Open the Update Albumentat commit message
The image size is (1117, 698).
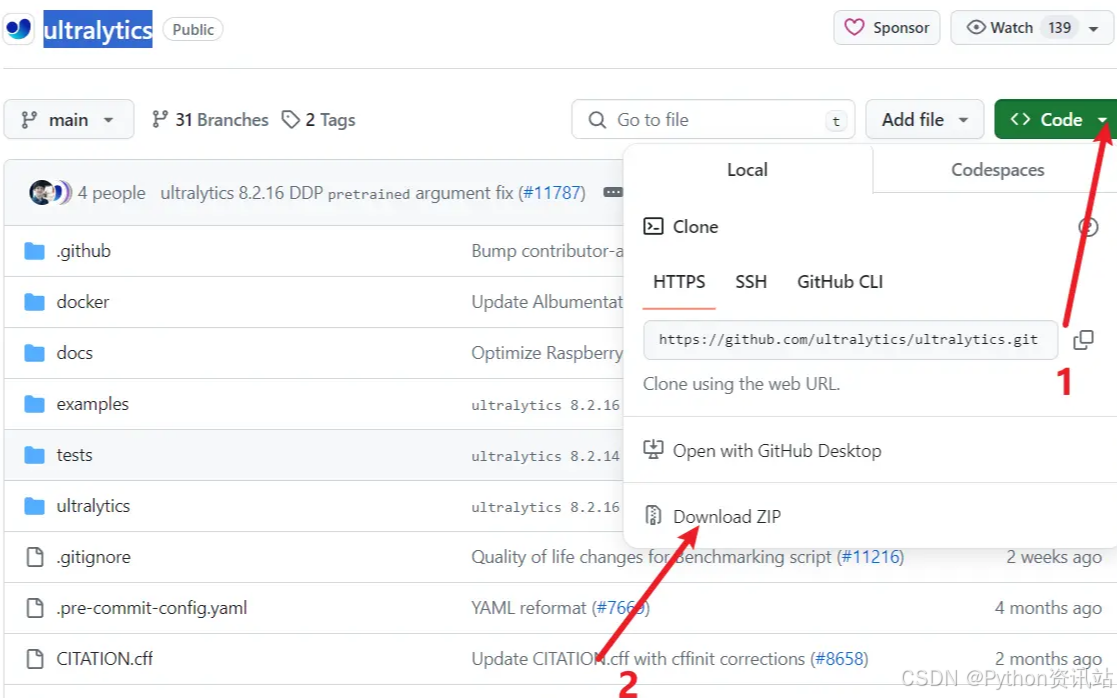(x=547, y=302)
